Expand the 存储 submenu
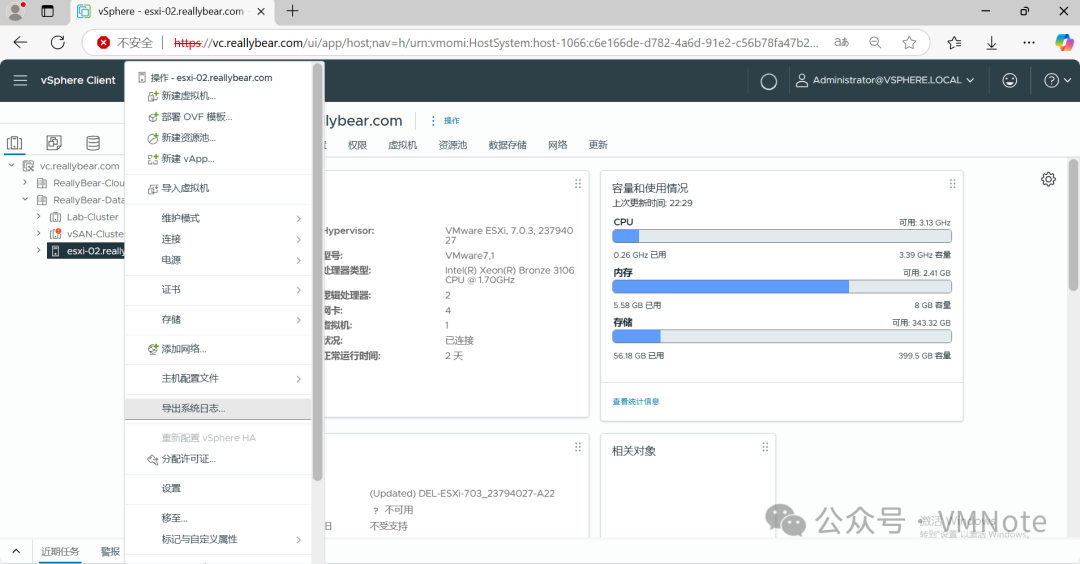Screen dimensions: 1080x564 tap(218, 320)
